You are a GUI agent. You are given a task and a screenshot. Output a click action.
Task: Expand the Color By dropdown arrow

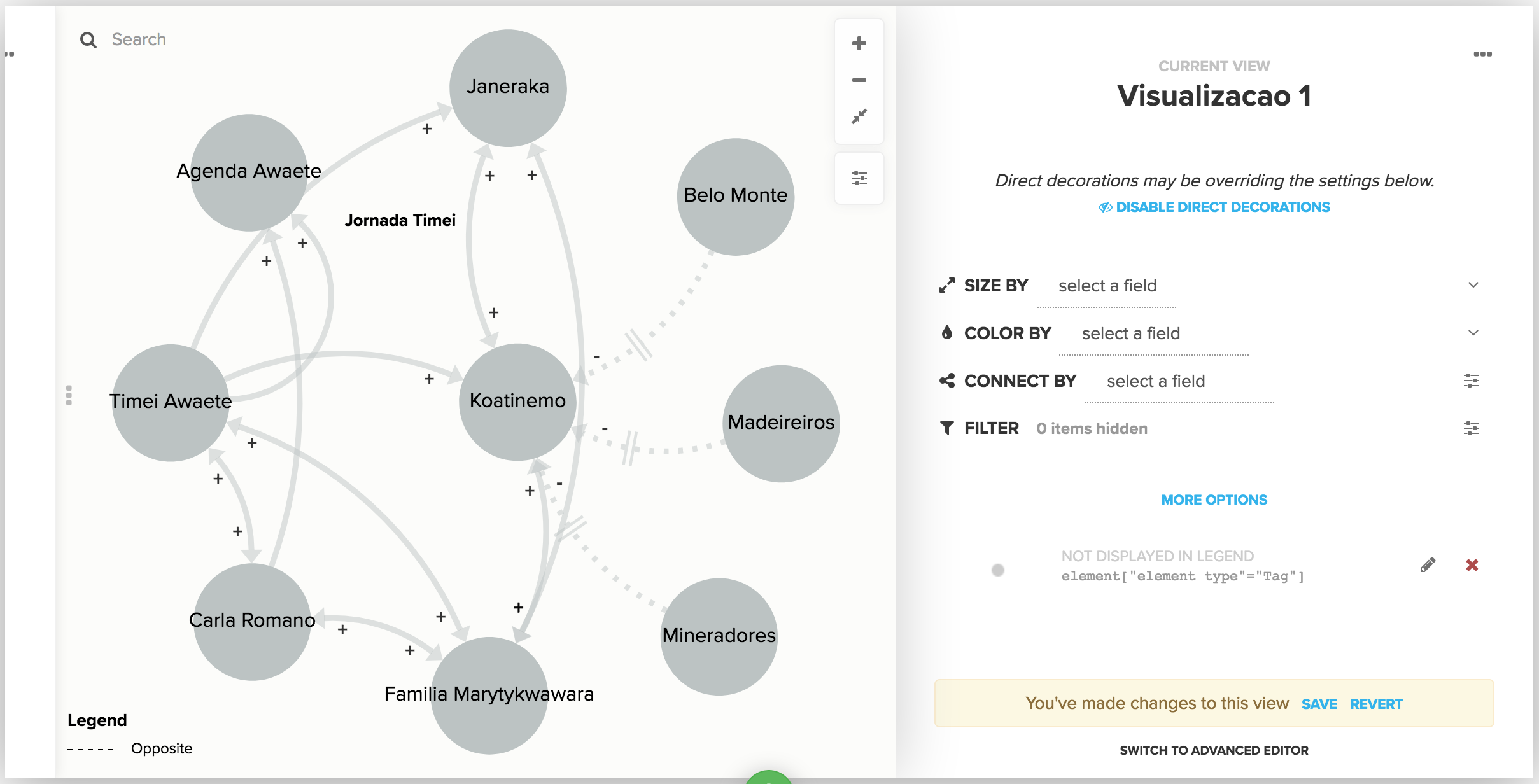click(x=1473, y=333)
